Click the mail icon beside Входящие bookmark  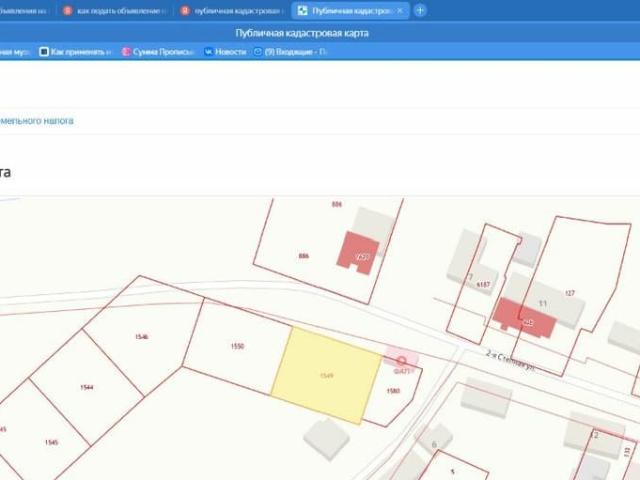point(258,52)
